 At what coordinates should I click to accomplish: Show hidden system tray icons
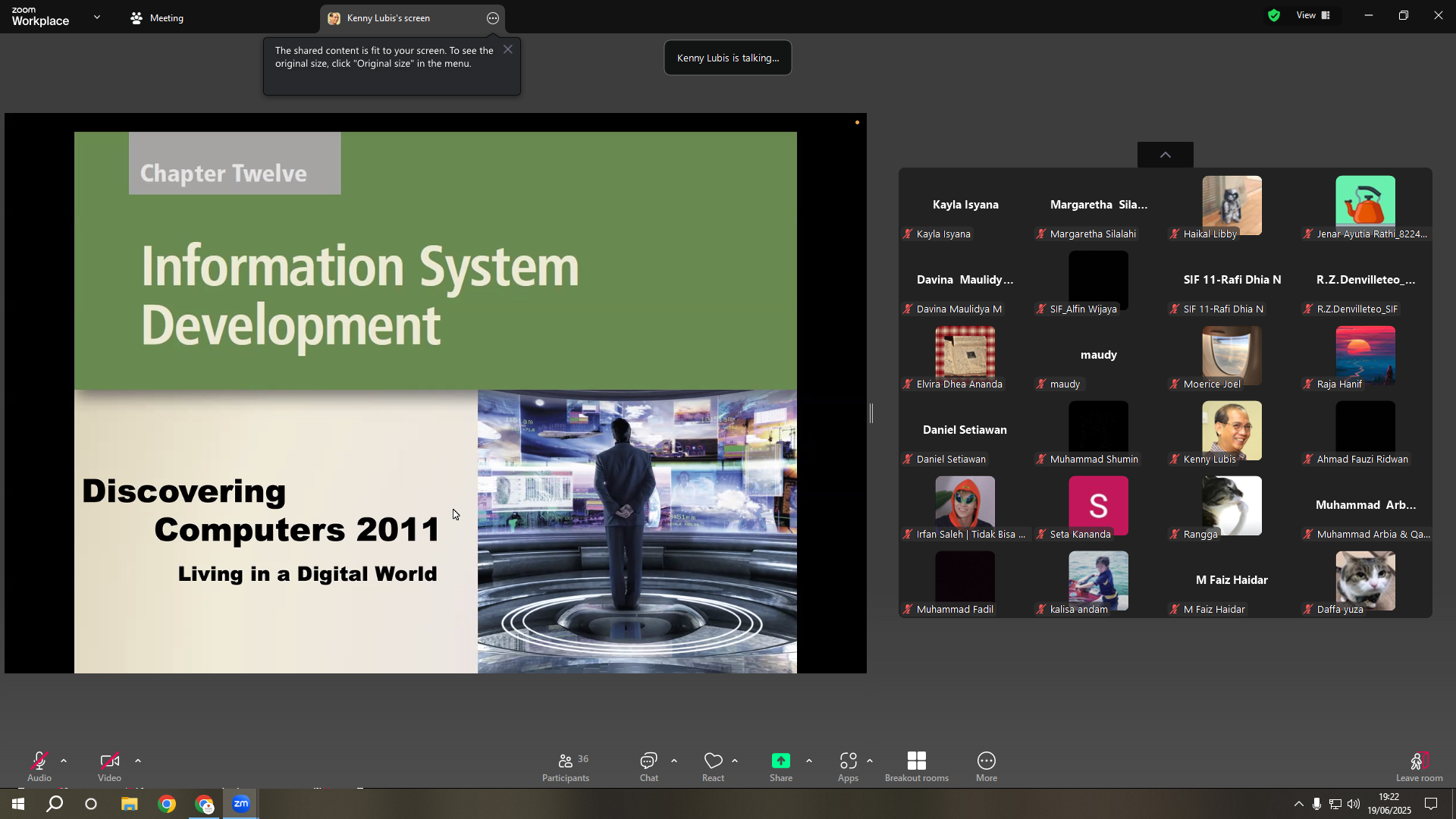point(1299,804)
